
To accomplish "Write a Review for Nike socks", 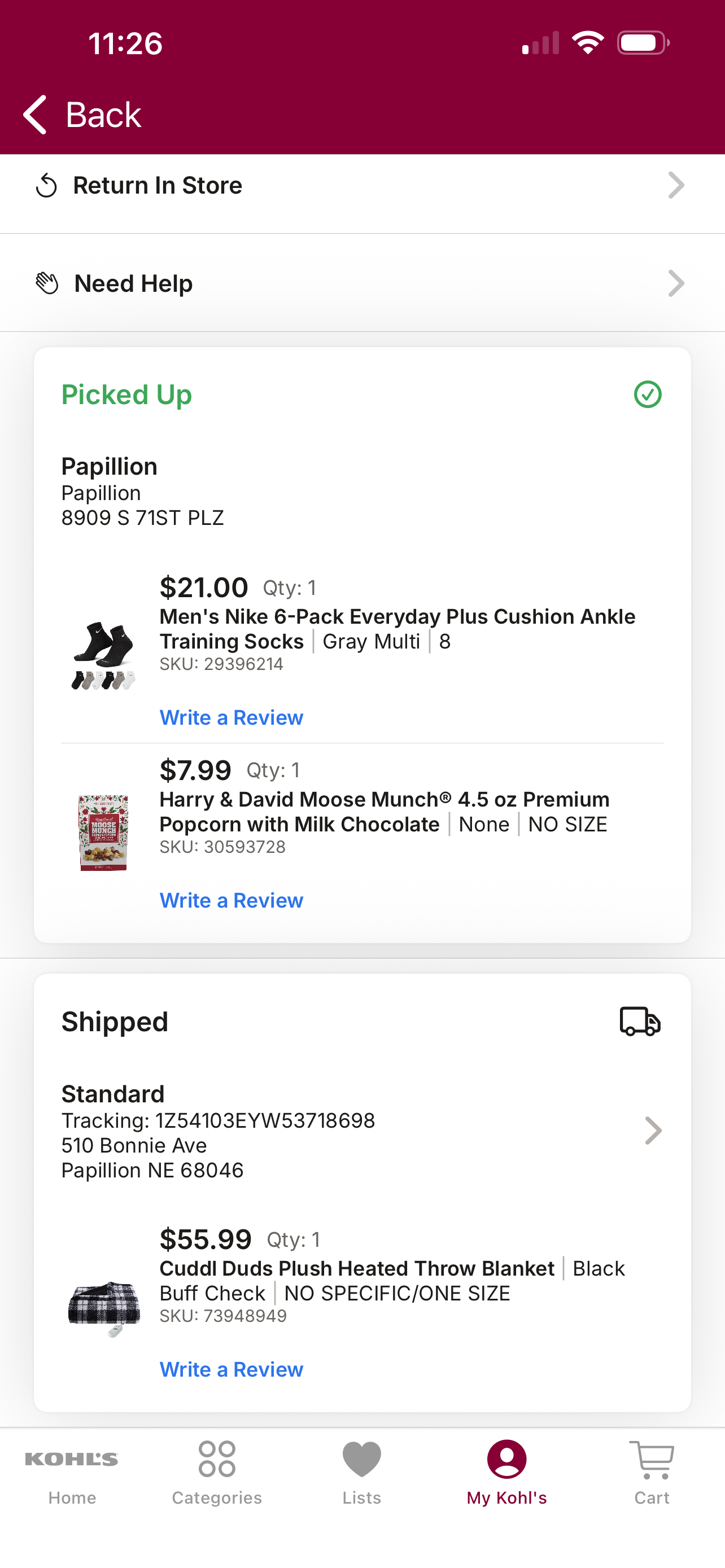I will coord(232,717).
